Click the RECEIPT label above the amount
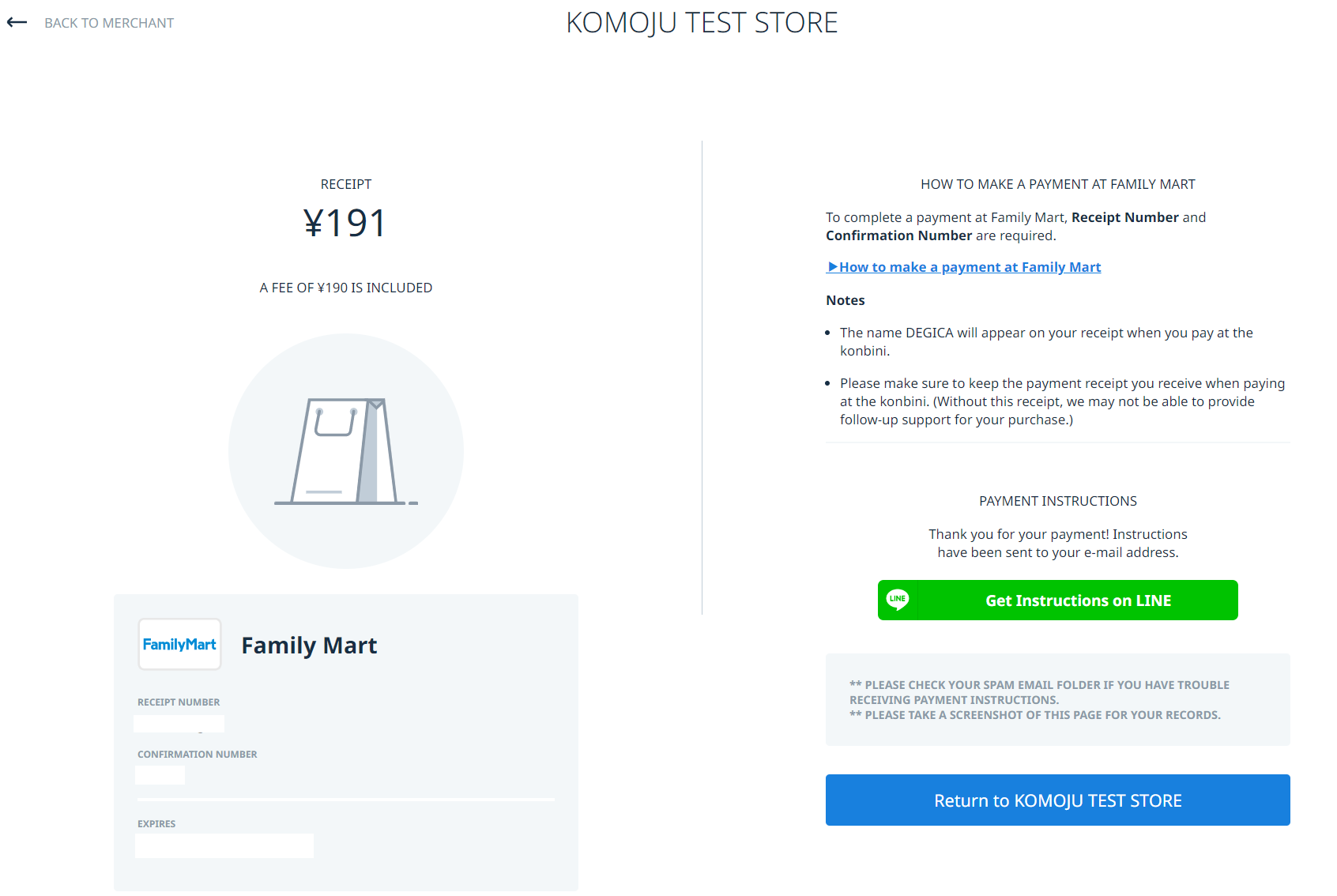The image size is (1337, 896). 345,184
